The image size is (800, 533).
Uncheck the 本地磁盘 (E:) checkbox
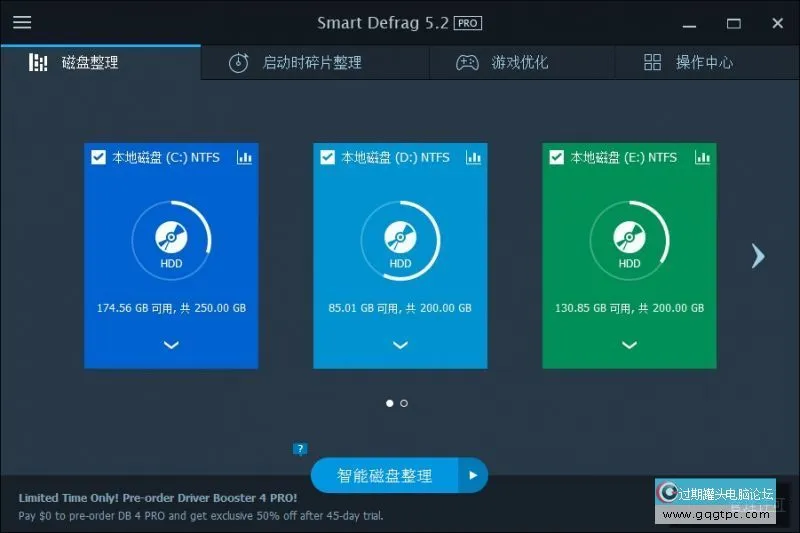556,157
